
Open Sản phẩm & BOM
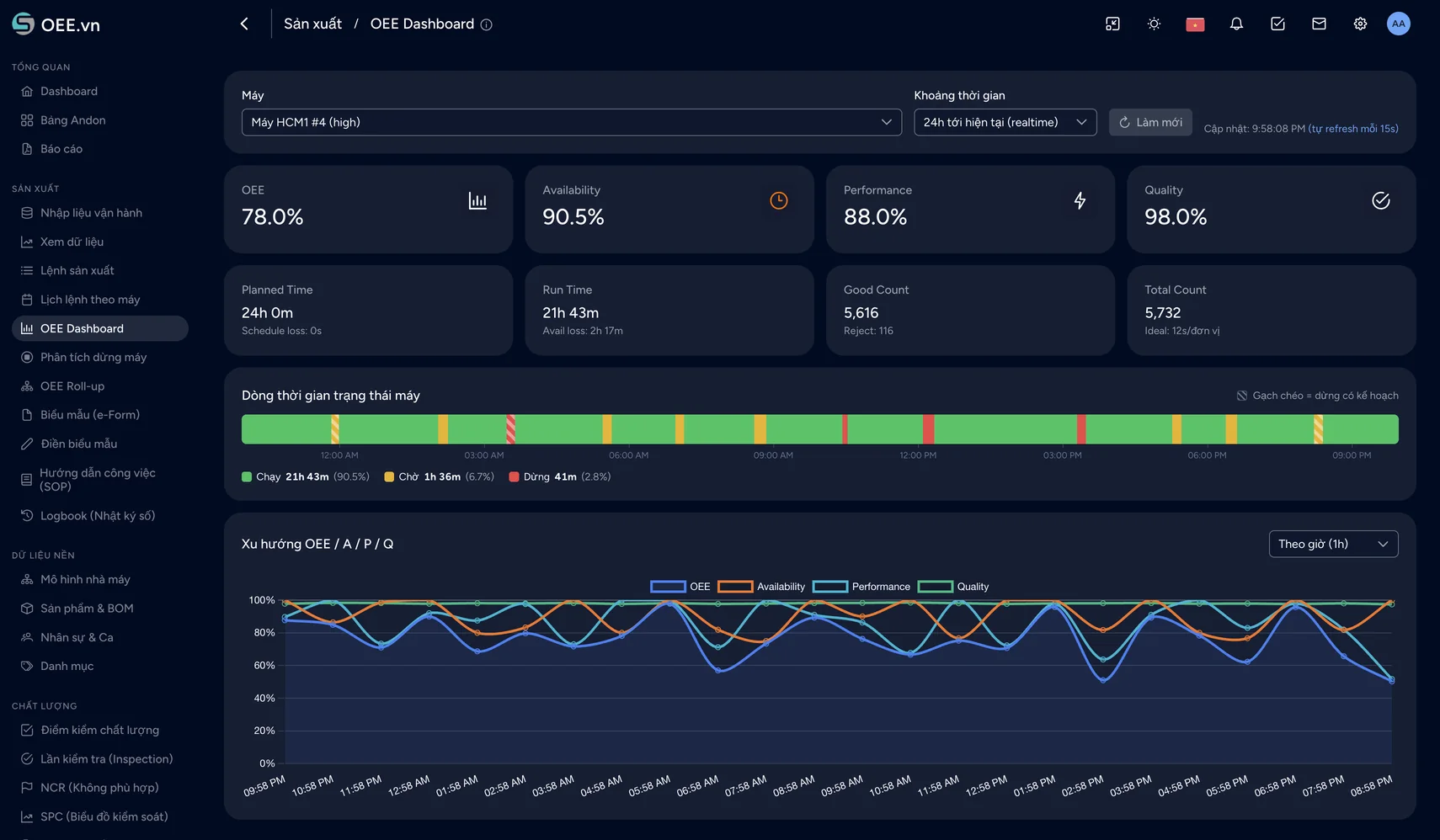[100, 609]
